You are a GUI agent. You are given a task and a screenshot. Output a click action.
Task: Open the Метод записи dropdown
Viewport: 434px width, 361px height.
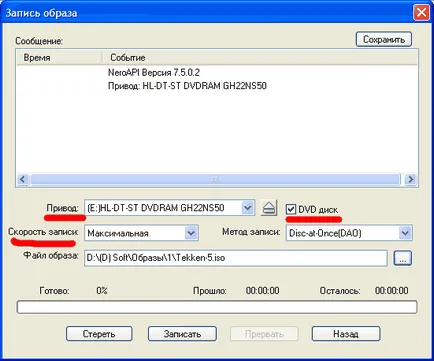click(405, 233)
